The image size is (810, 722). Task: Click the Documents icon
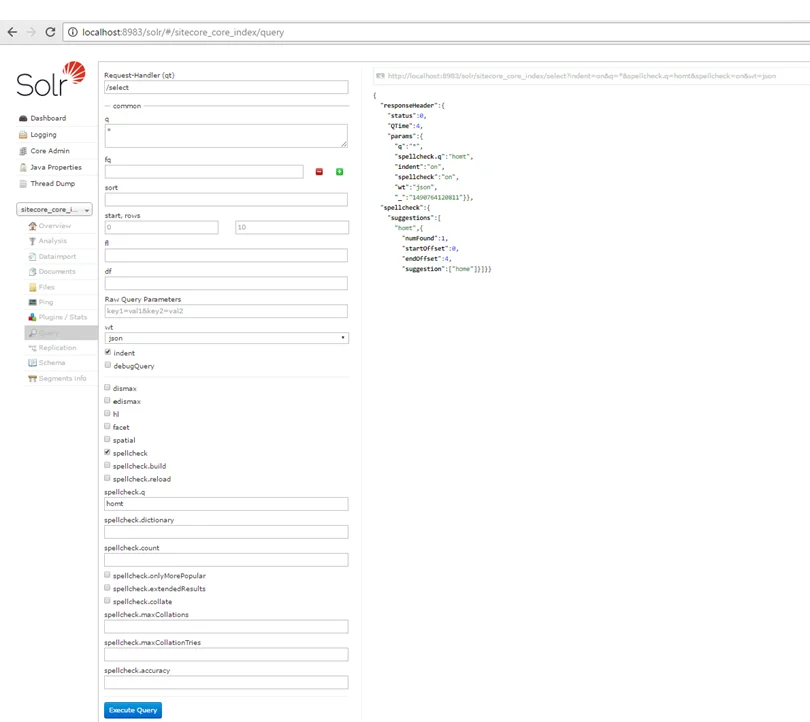tap(33, 271)
